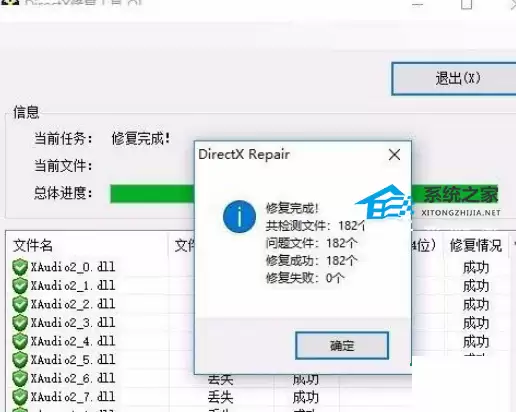Image resolution: width=516 pixels, height=412 pixels.
Task: Close the DirectX Repair dialog with X
Action: [x=394, y=155]
